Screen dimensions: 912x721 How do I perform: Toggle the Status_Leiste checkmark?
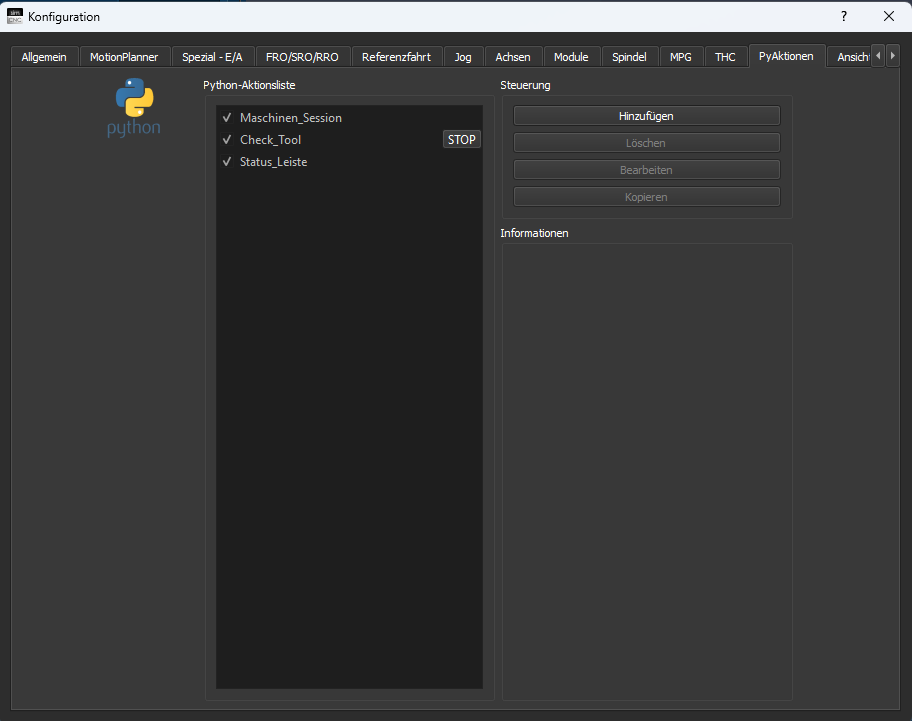click(x=227, y=162)
